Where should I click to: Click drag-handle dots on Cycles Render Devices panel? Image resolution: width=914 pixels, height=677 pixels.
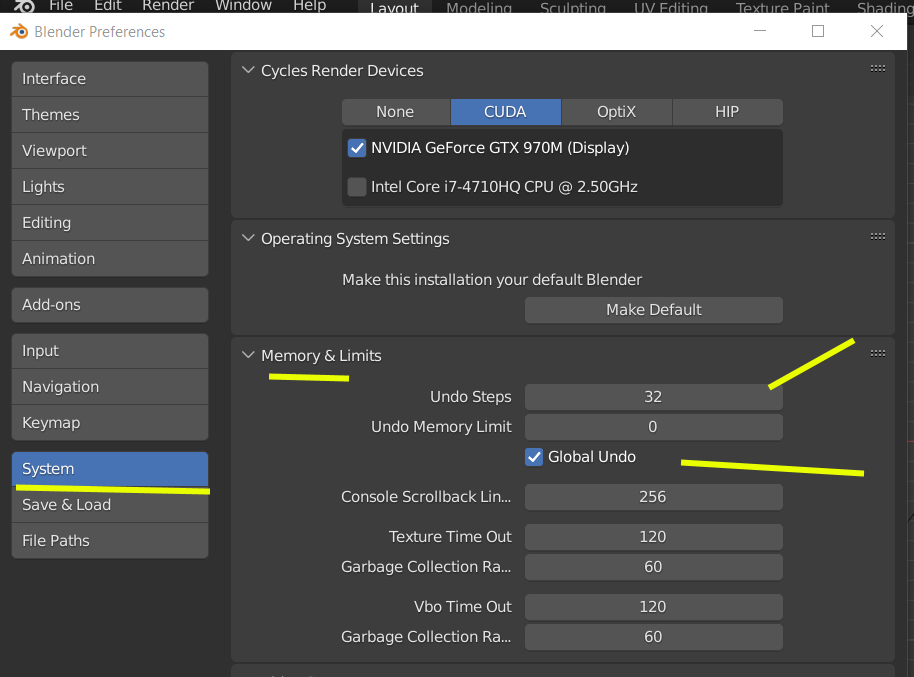(878, 69)
